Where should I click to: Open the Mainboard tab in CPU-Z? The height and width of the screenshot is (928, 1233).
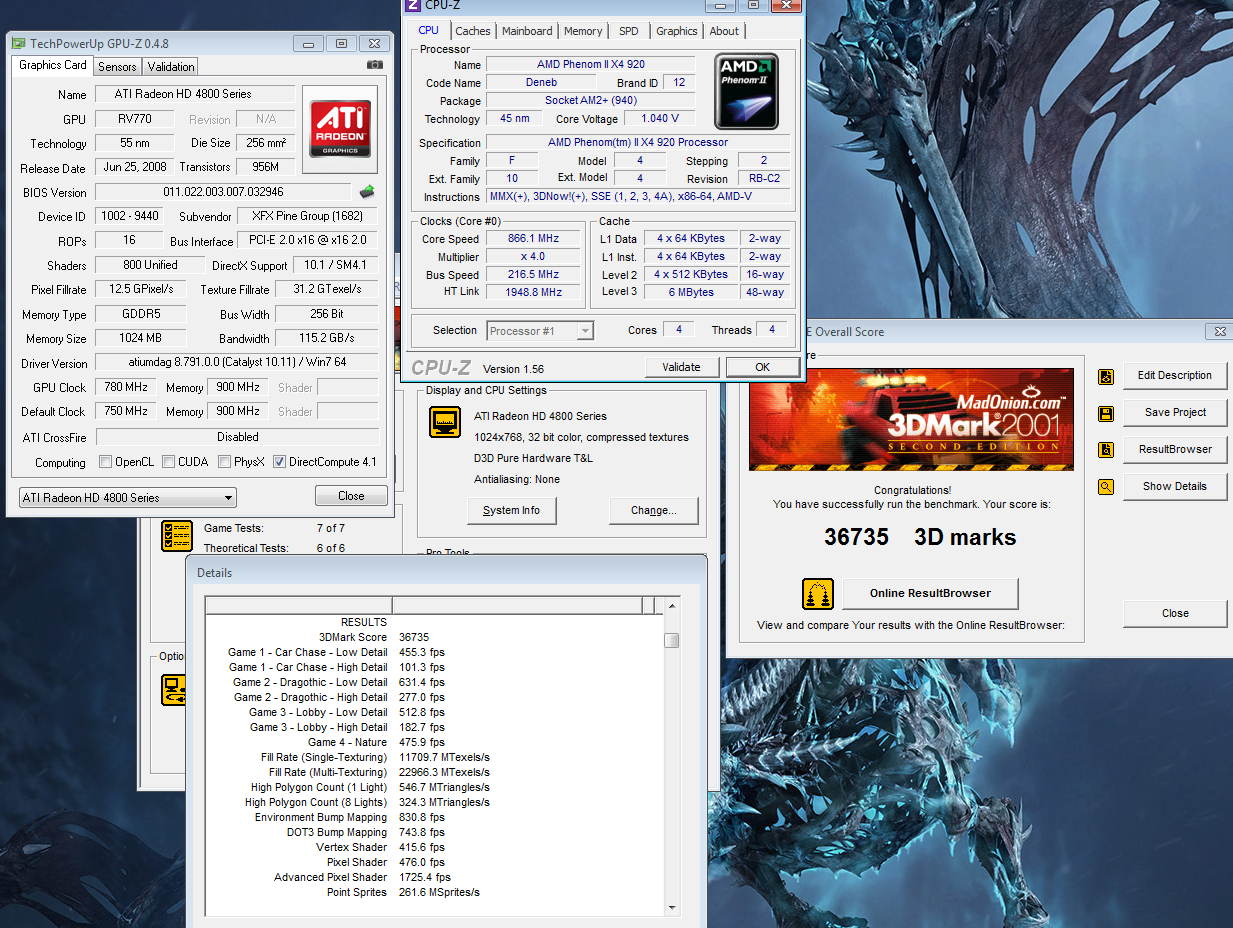(x=527, y=31)
